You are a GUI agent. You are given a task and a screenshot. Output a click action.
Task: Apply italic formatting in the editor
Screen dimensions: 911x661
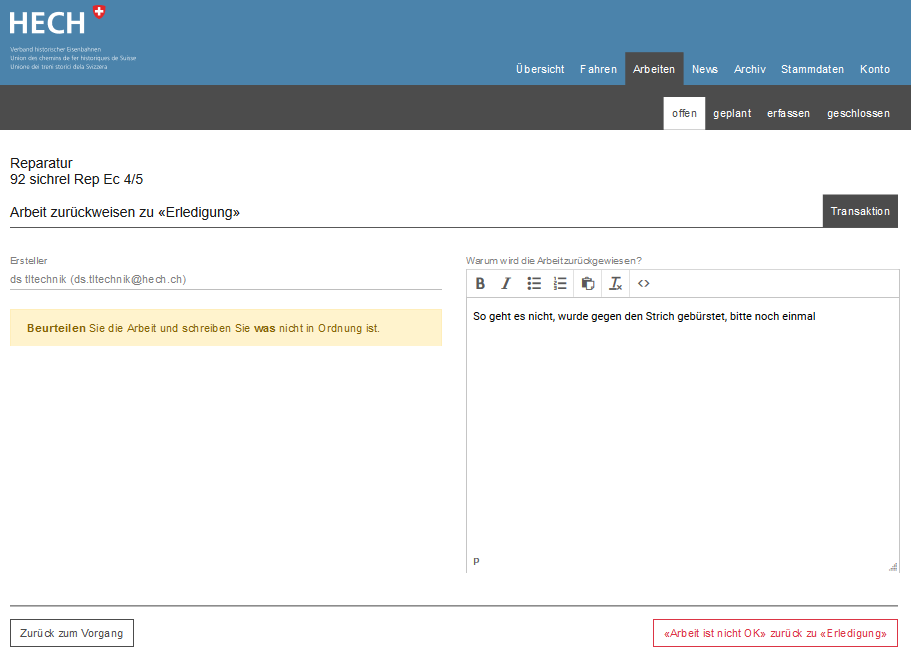tap(506, 284)
